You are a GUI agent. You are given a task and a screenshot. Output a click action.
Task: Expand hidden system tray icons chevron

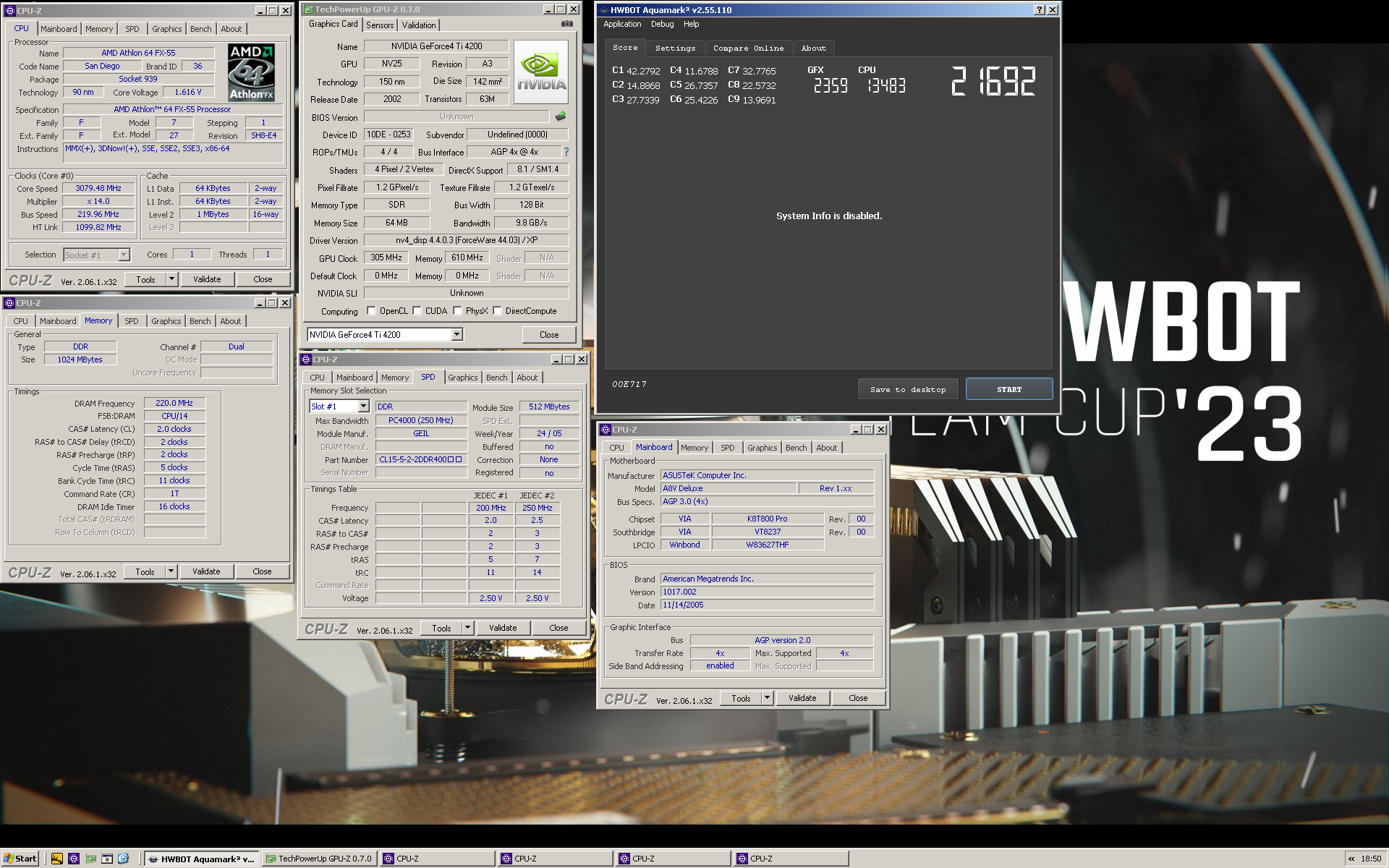click(x=1351, y=859)
